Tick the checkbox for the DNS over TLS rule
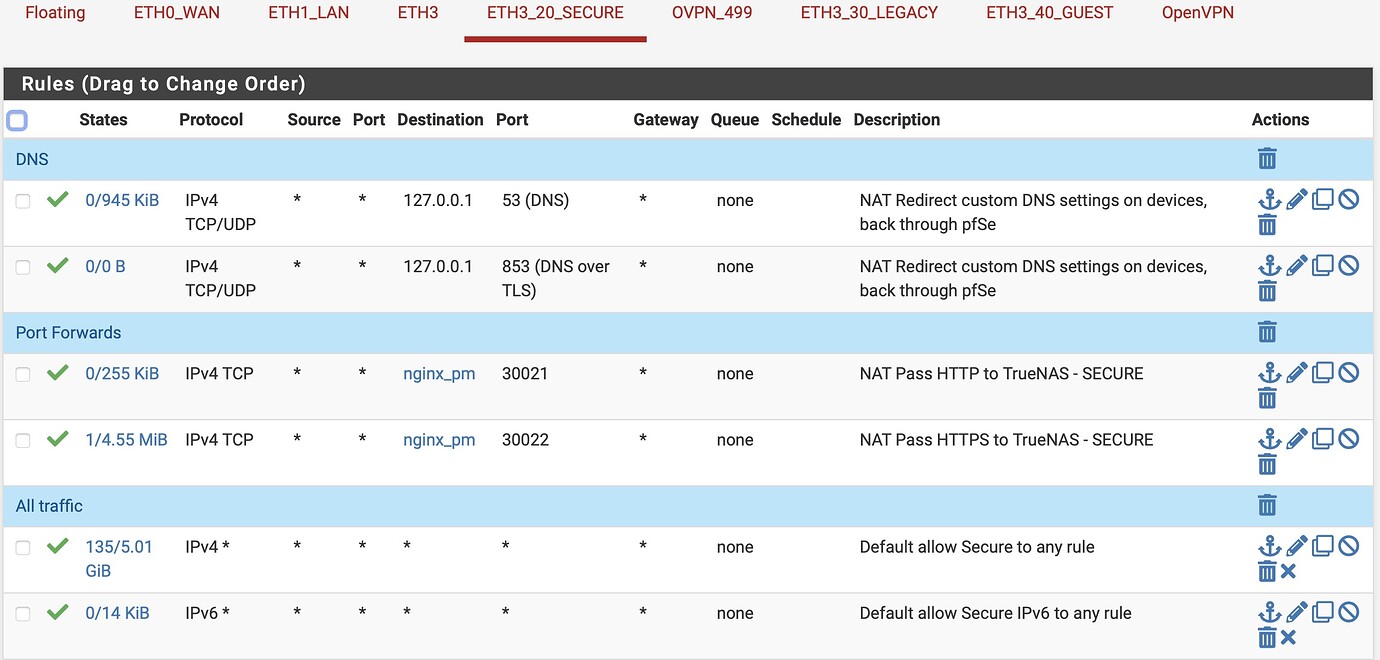1380x660 pixels. (23, 267)
